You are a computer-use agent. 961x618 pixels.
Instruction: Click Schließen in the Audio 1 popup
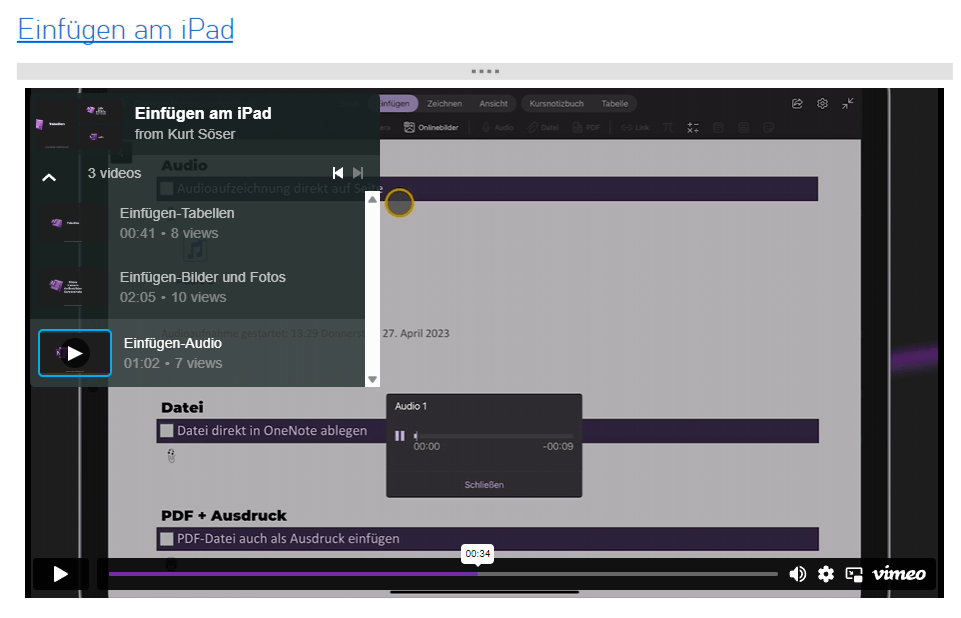[484, 485]
